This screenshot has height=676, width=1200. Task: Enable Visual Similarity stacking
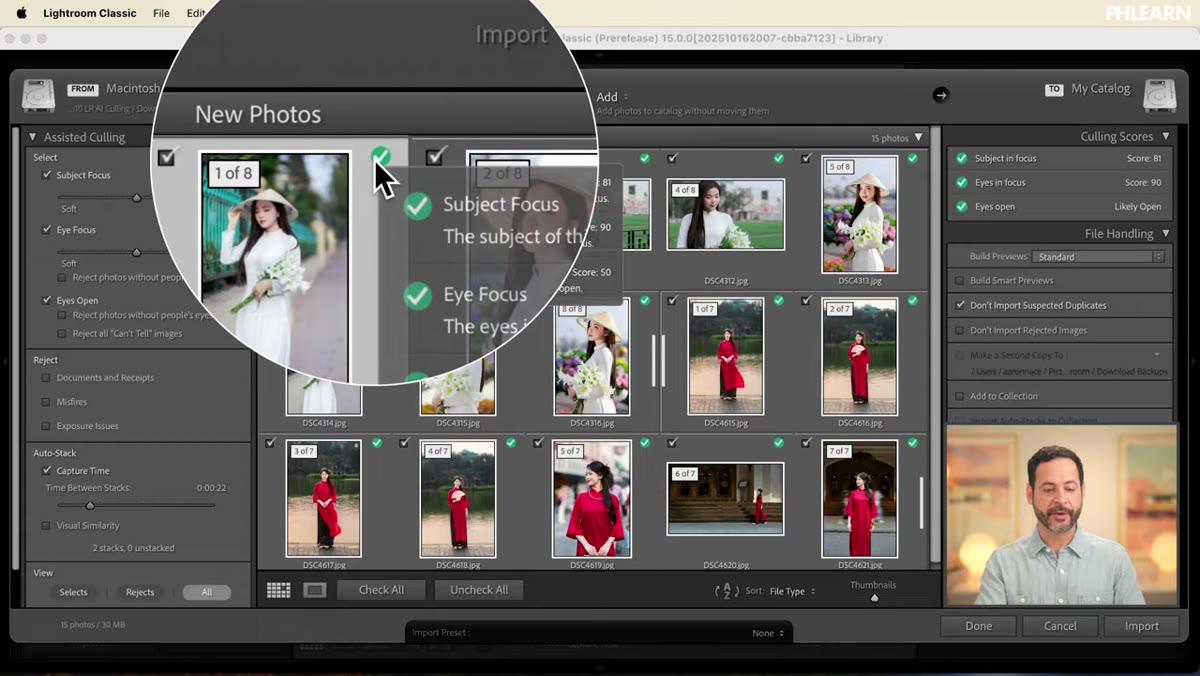(46, 526)
